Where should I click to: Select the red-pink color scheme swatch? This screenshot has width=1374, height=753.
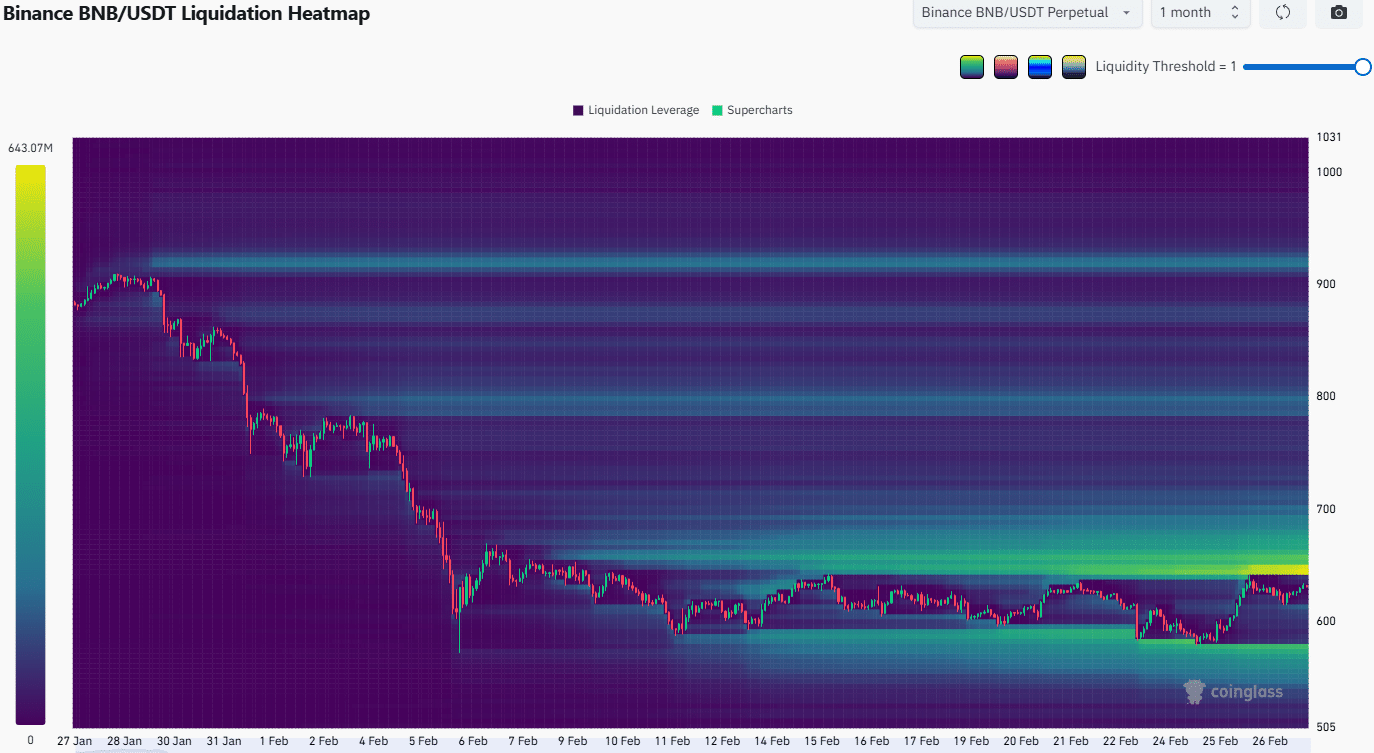pos(1006,67)
